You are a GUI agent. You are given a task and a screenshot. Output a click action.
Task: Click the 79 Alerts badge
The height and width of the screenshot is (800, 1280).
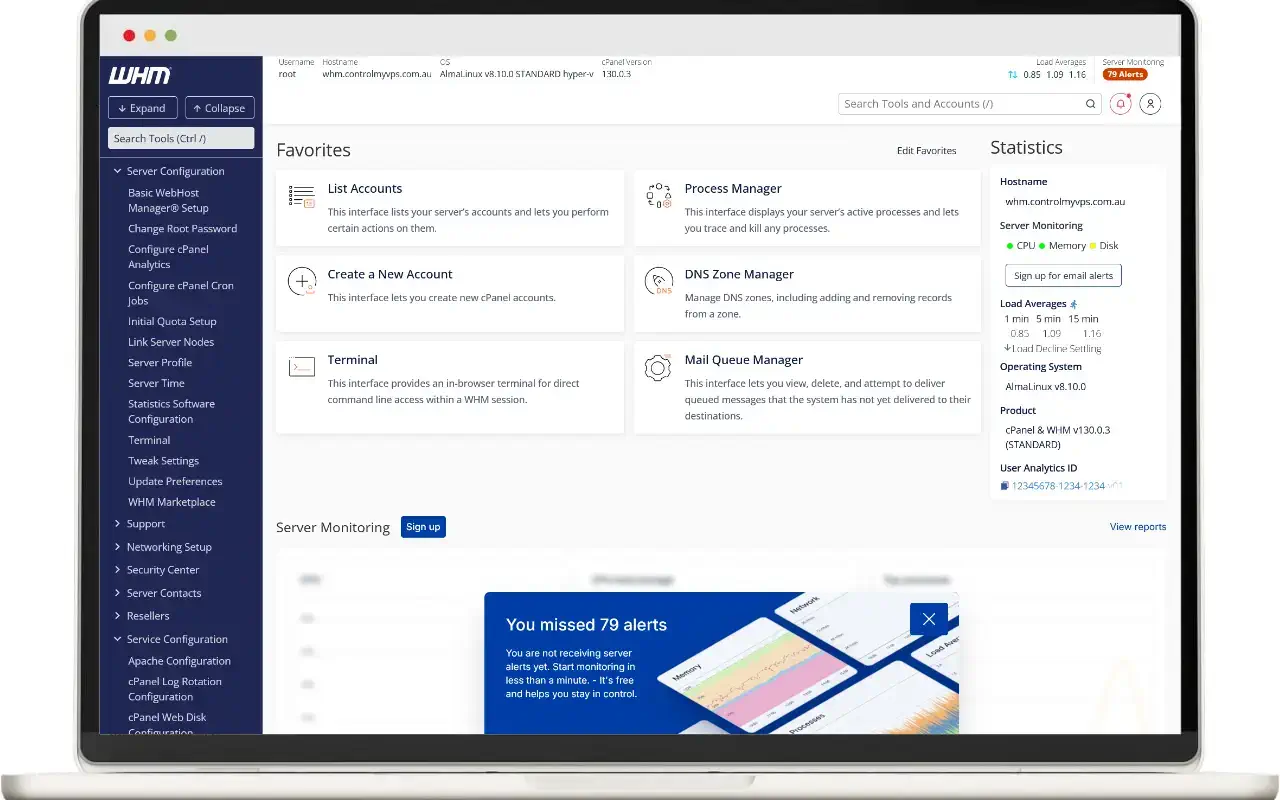click(1125, 75)
